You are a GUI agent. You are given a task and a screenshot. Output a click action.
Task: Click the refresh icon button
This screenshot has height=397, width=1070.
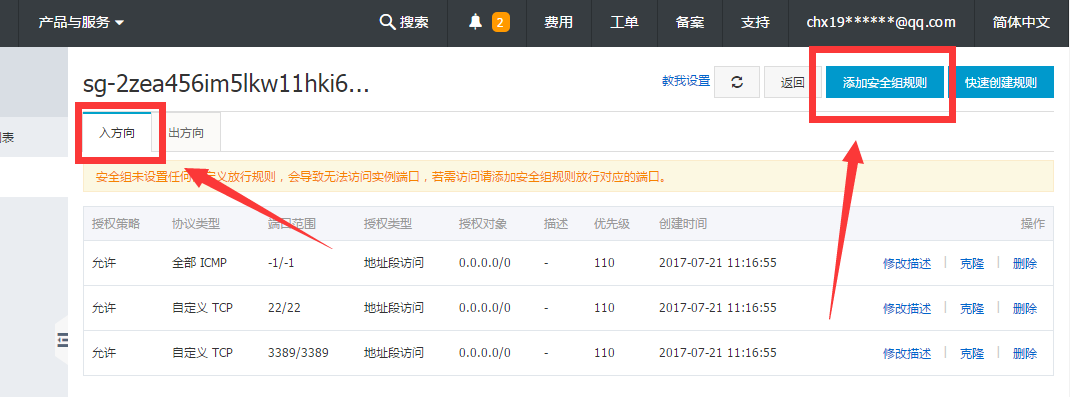tap(737, 83)
